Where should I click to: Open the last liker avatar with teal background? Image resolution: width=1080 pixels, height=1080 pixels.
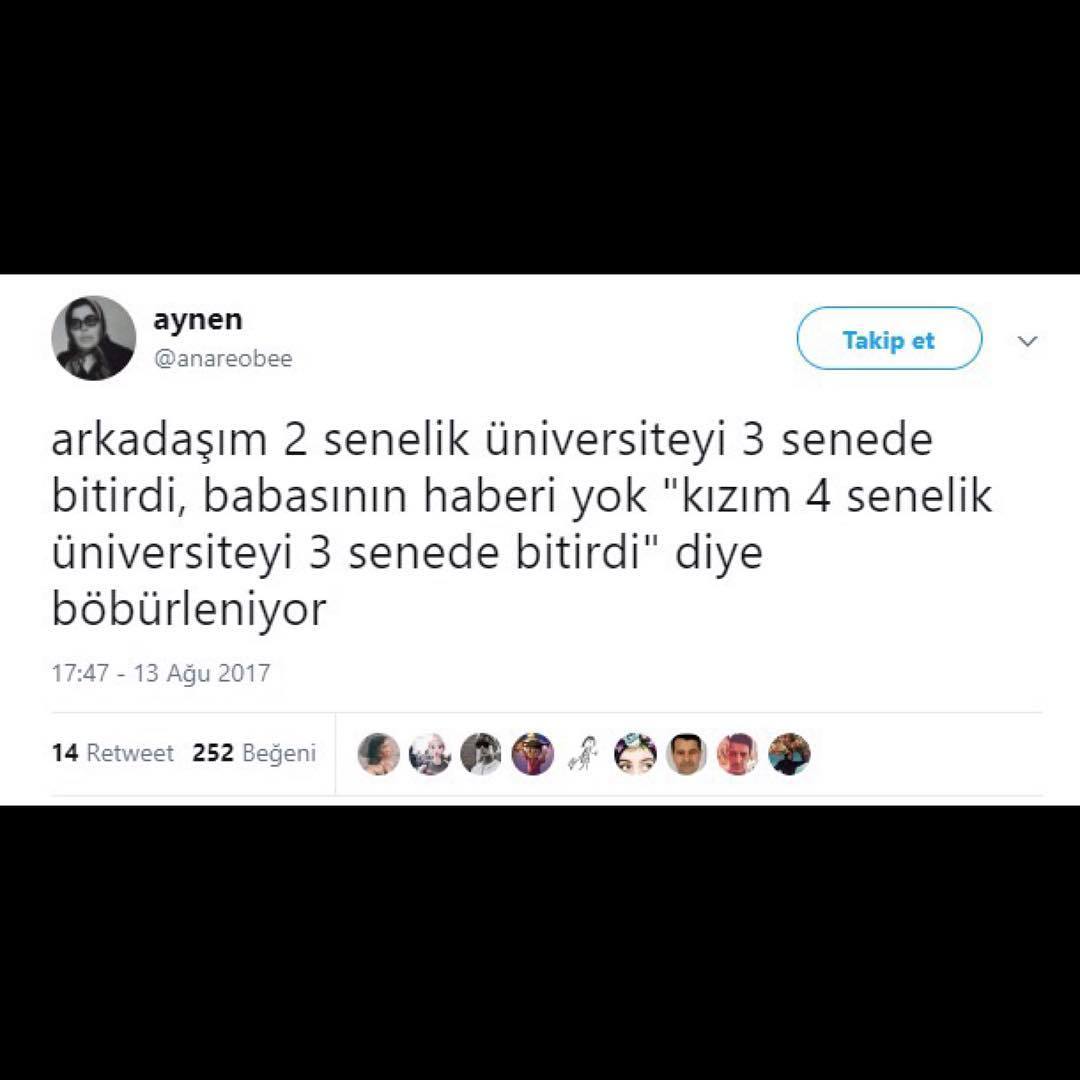(x=789, y=754)
